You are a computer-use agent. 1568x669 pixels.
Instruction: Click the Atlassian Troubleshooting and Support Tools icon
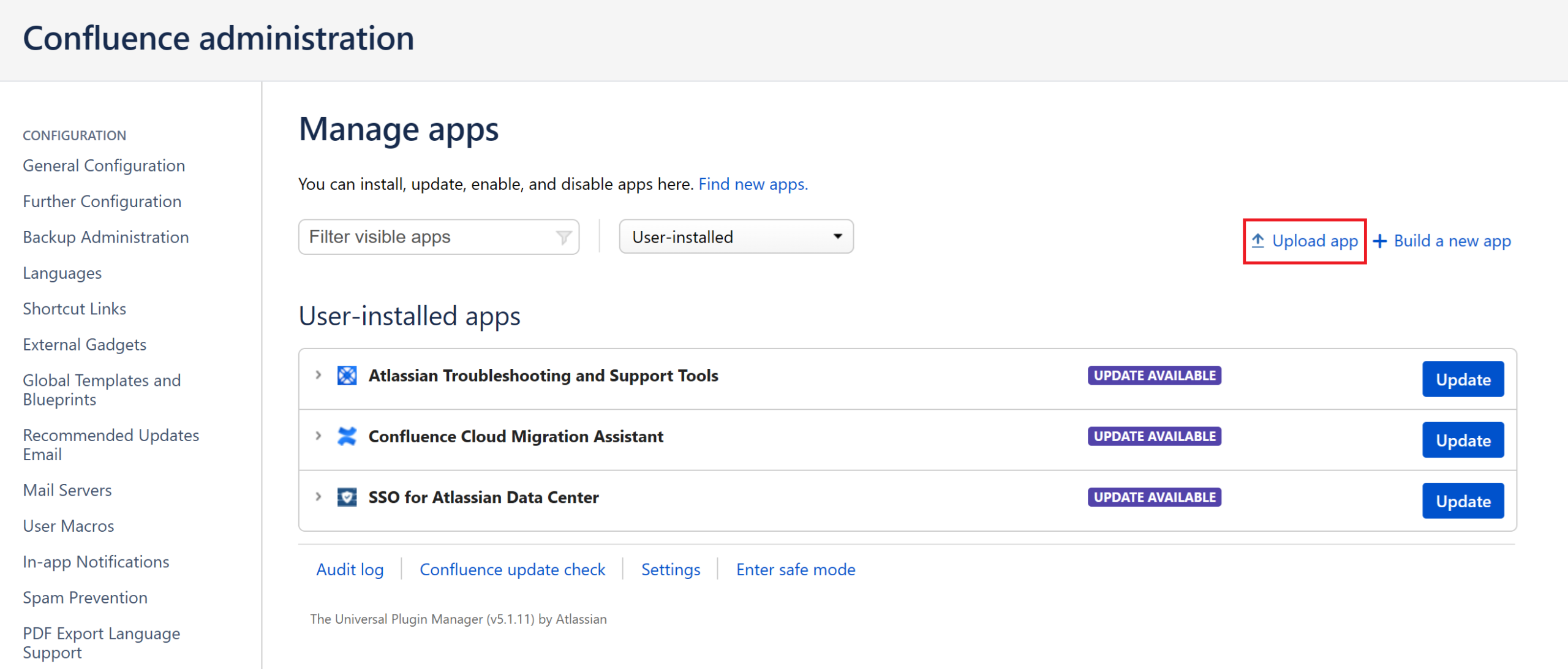tap(347, 376)
